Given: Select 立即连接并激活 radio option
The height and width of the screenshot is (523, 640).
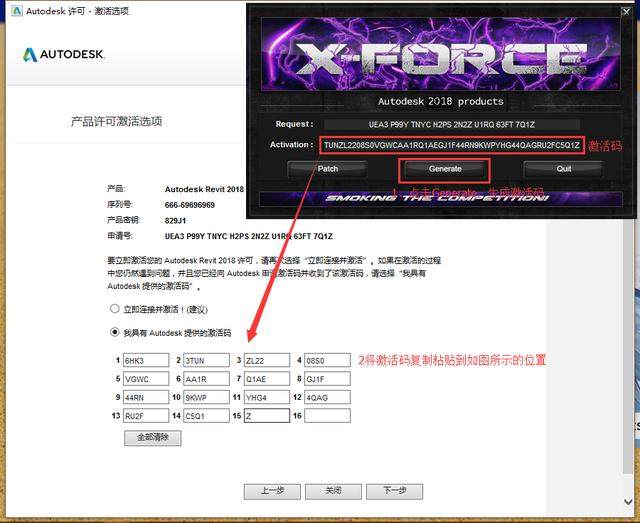Looking at the screenshot, I should (x=115, y=309).
